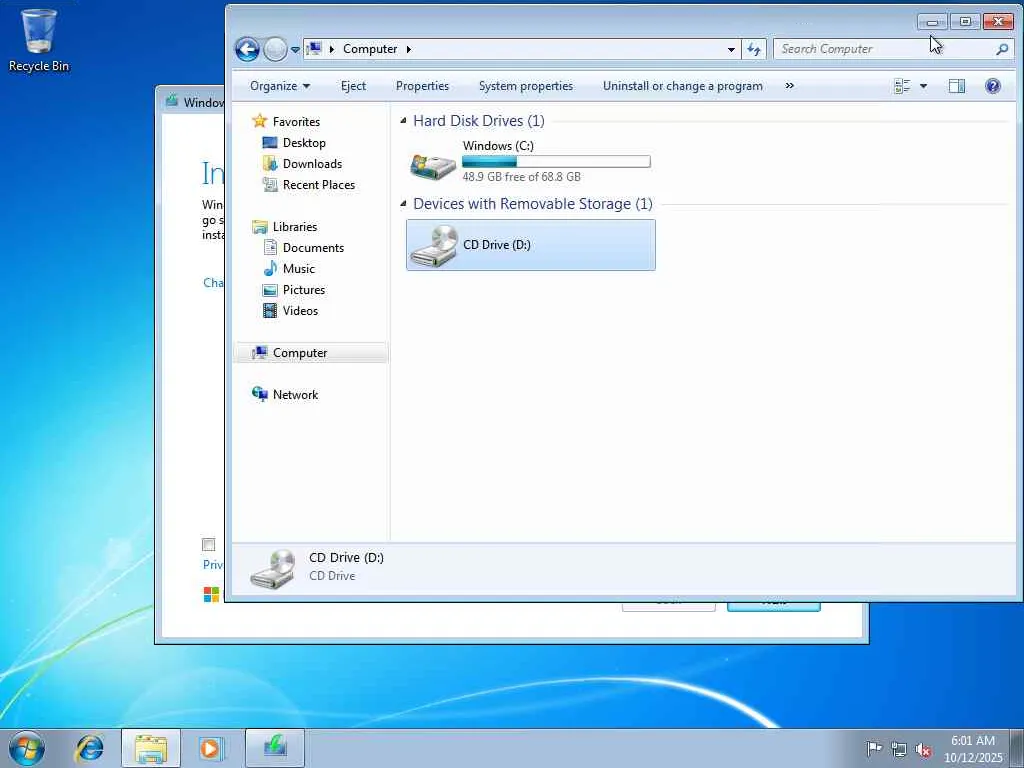Select Network in the navigation pane
The image size is (1024, 768).
tap(295, 394)
